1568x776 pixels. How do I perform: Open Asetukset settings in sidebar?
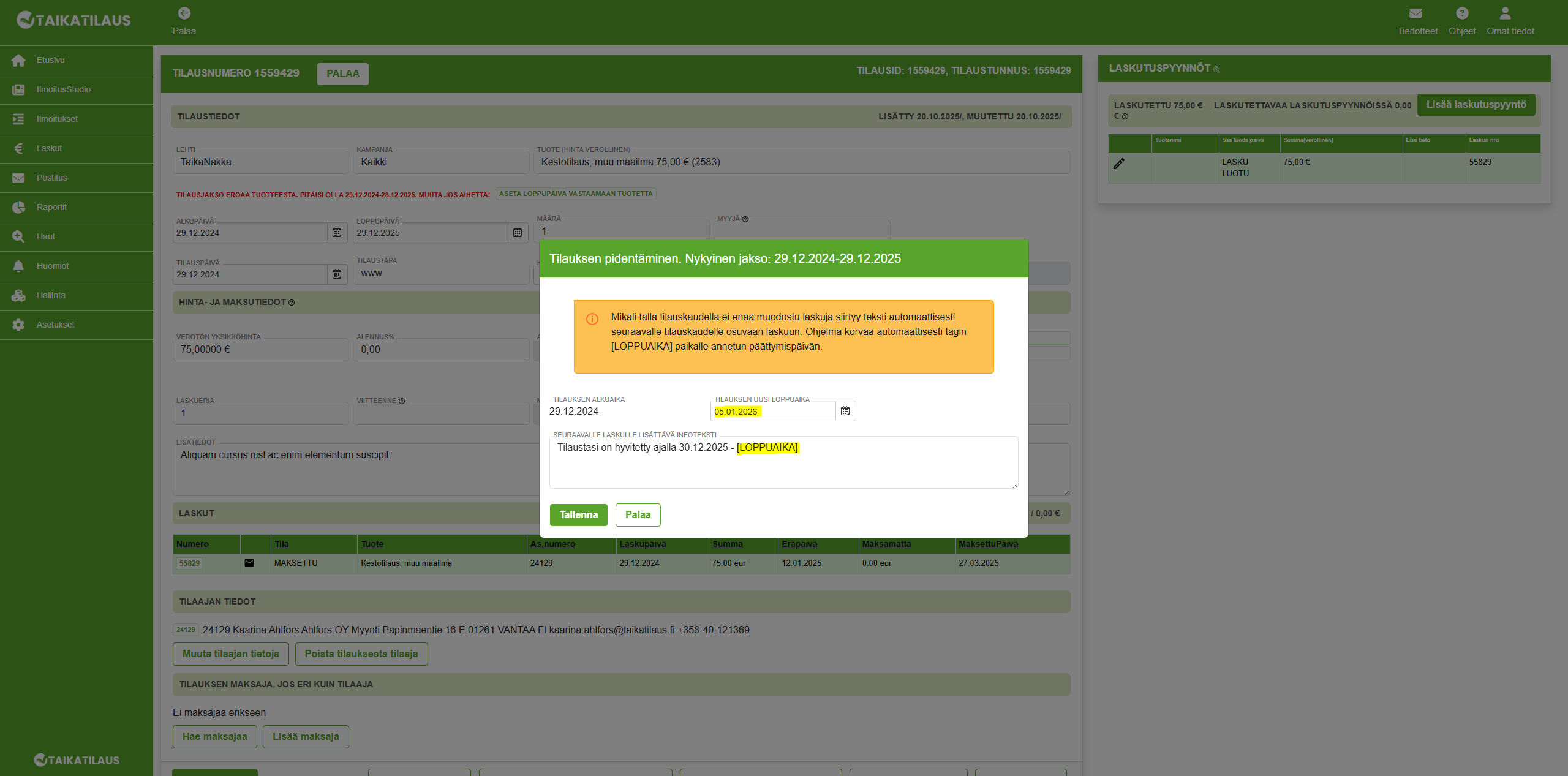point(55,325)
